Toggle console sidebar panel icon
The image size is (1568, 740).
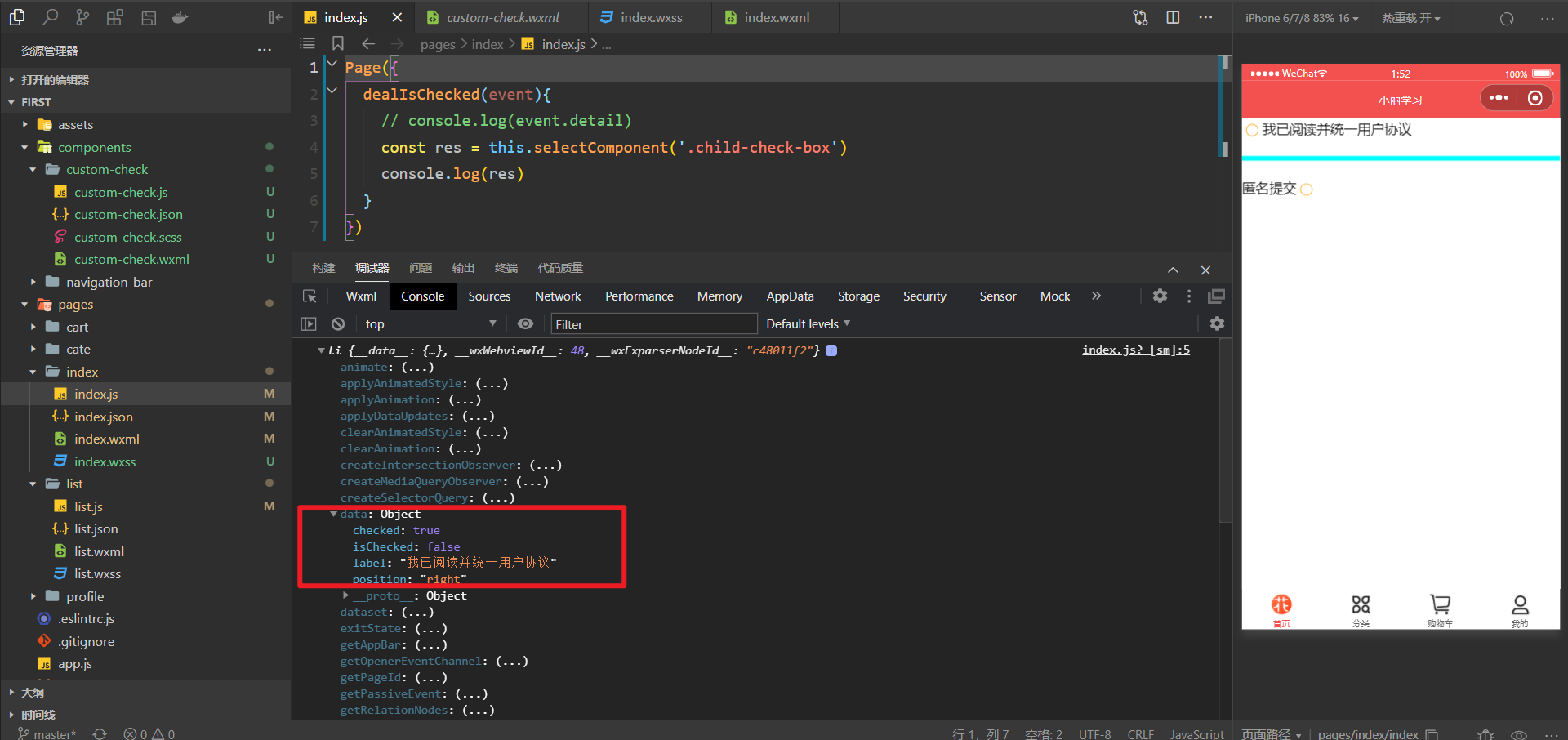click(x=309, y=323)
